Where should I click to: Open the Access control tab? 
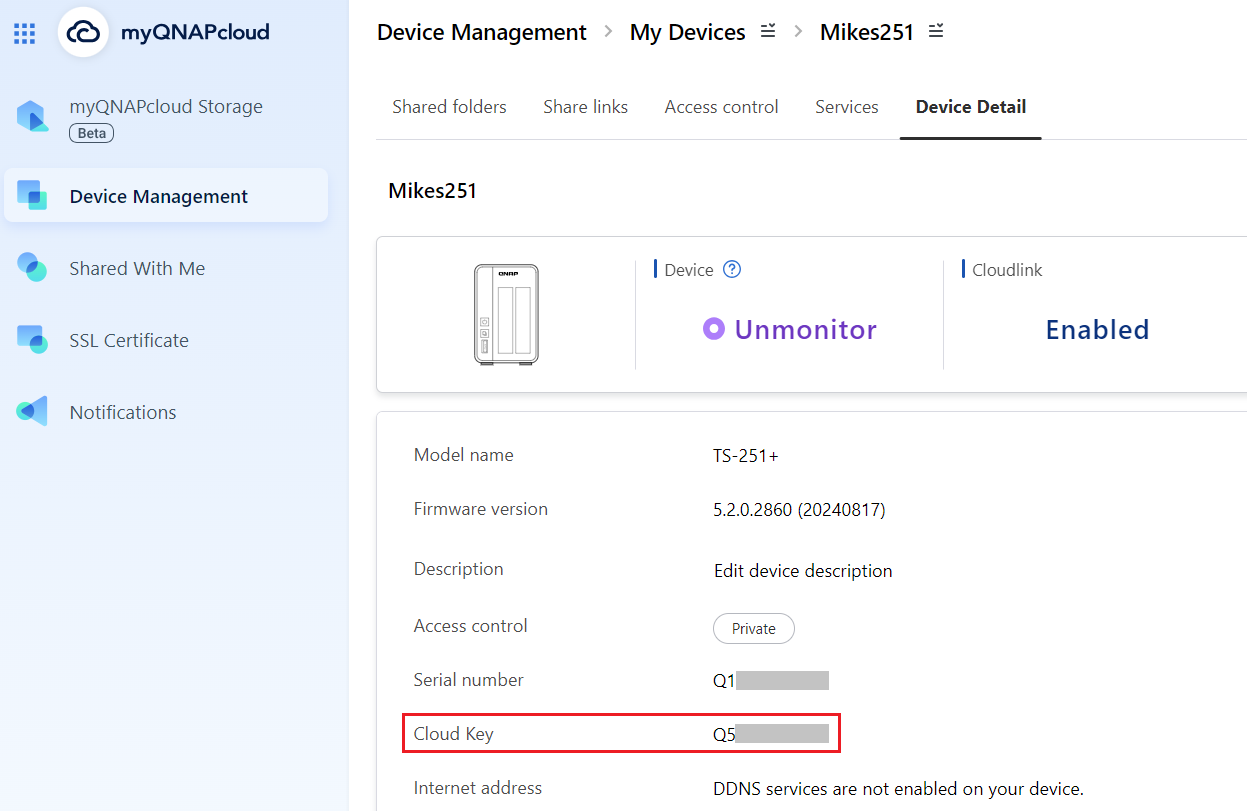coord(721,106)
